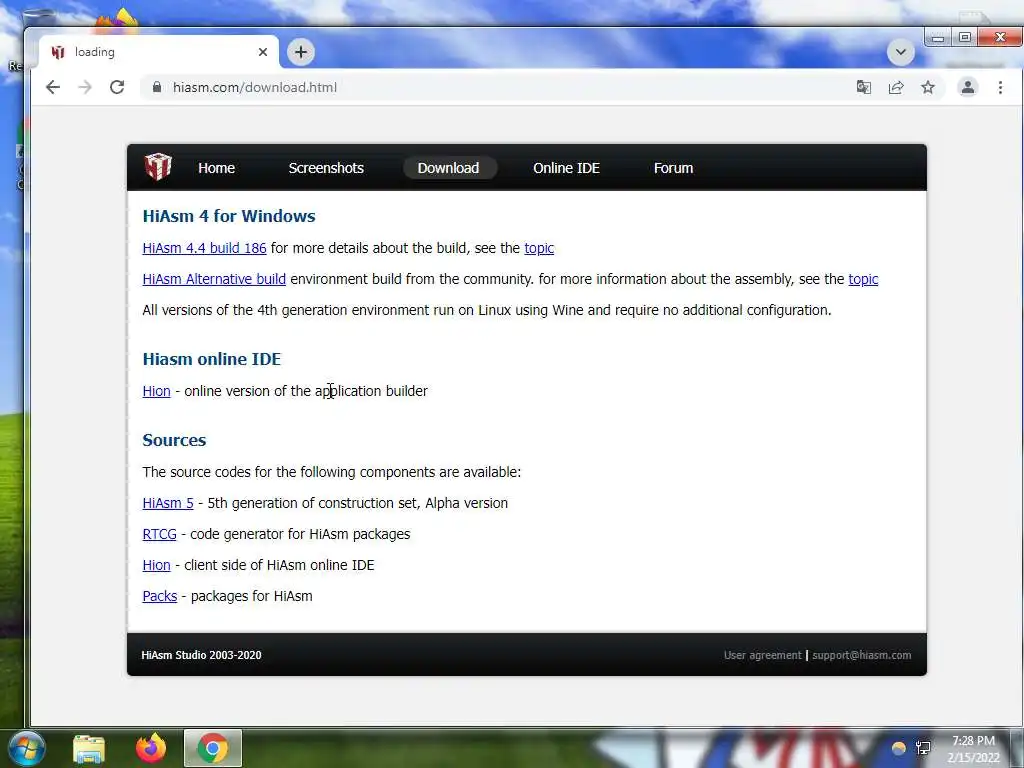The image size is (1024, 768).
Task: Bookmark page with the star icon
Action: click(928, 87)
